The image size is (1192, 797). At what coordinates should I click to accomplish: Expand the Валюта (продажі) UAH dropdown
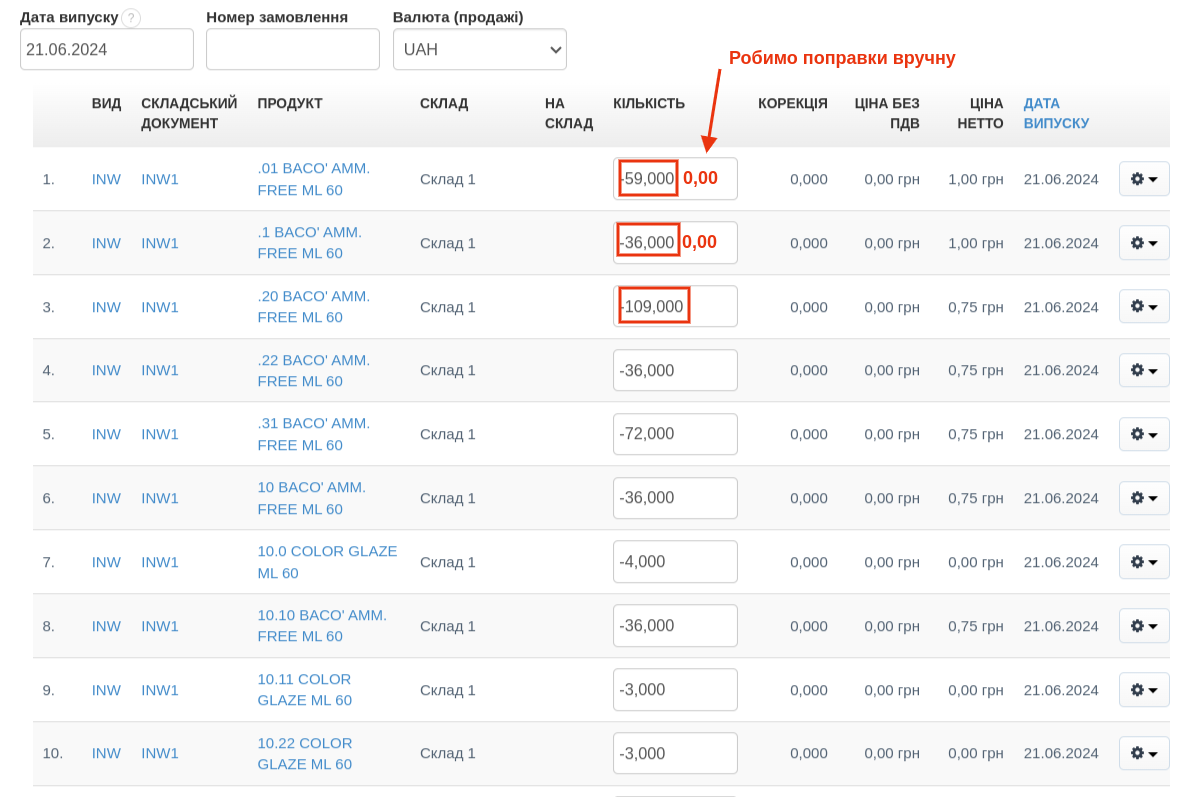[479, 49]
